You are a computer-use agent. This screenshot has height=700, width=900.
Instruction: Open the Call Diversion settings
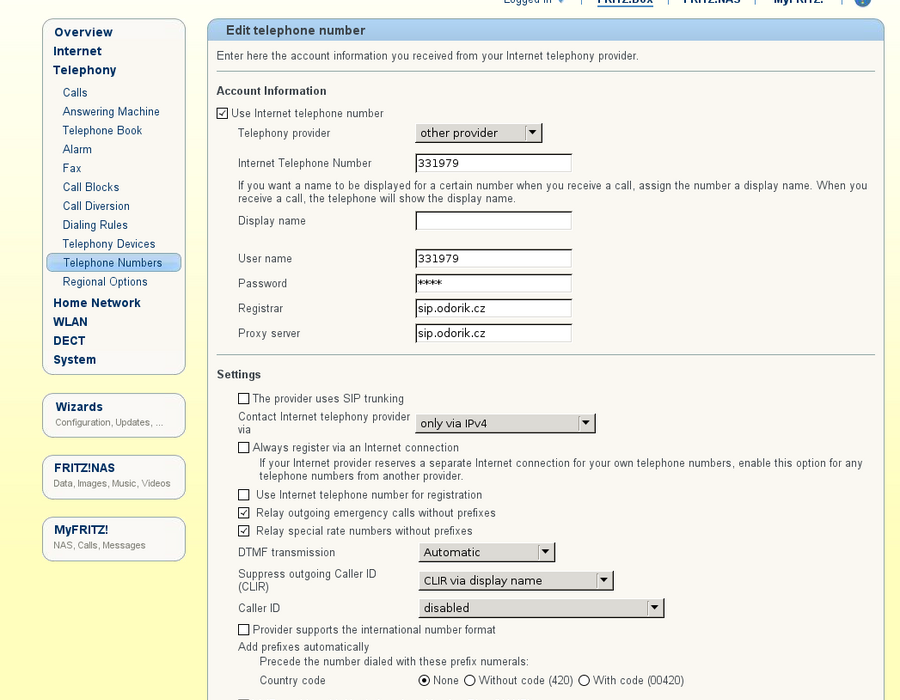tap(96, 206)
